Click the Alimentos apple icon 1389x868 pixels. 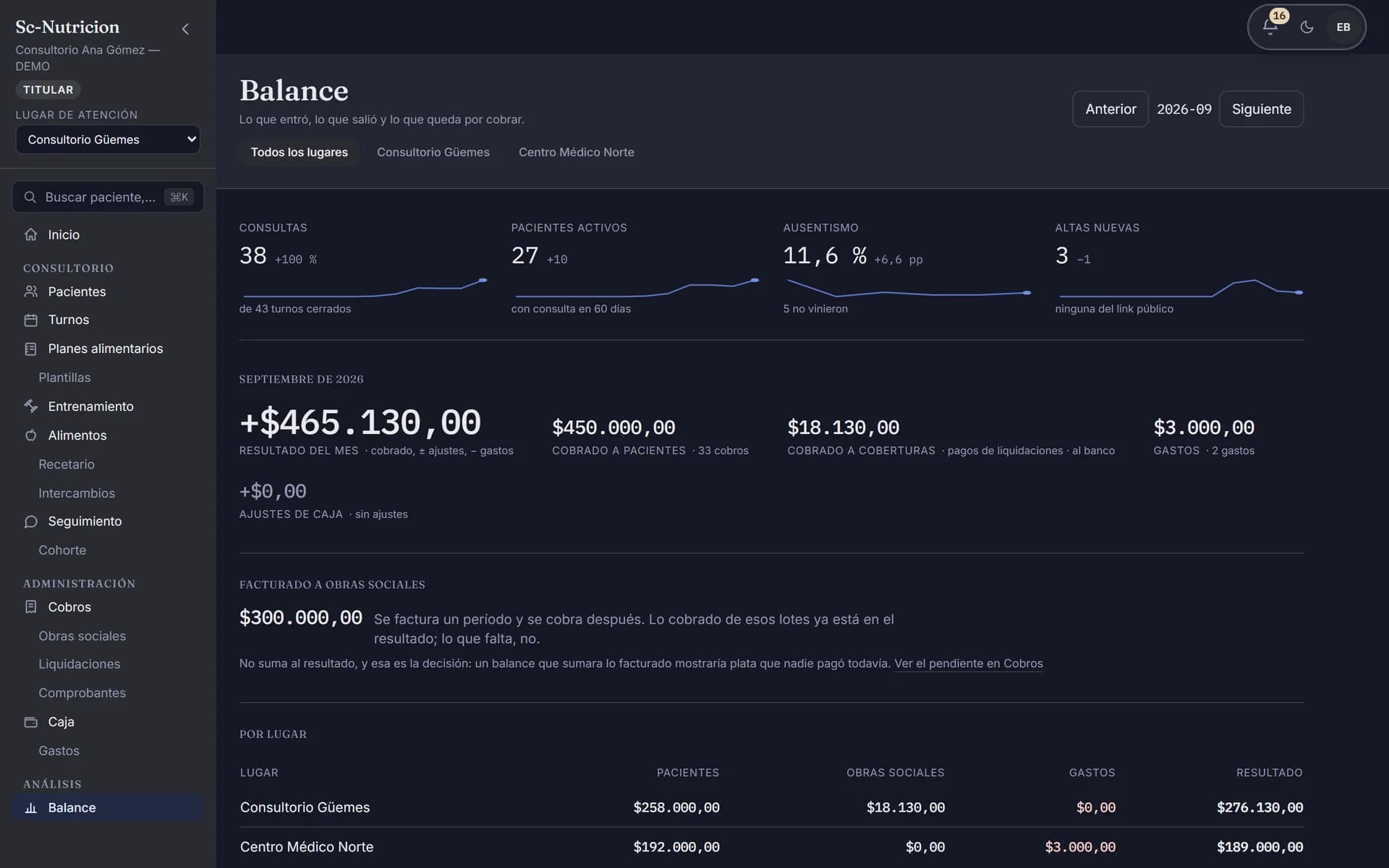tap(30, 435)
